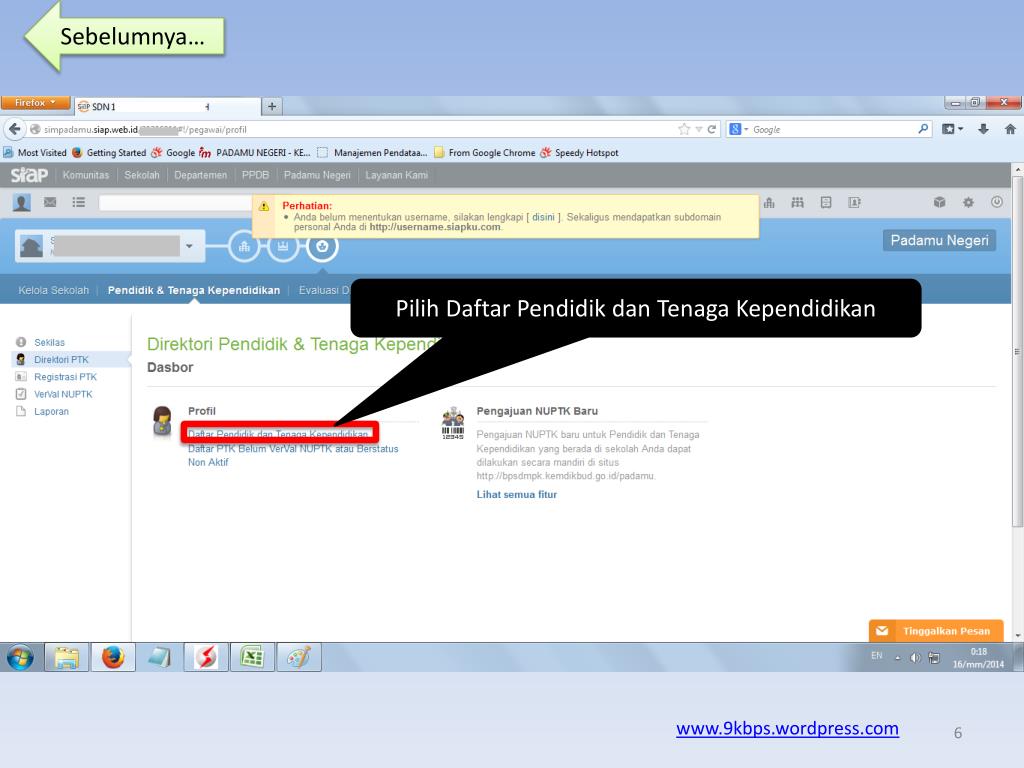Open the PPDB menu
The height and width of the screenshot is (768, 1024).
click(x=255, y=175)
